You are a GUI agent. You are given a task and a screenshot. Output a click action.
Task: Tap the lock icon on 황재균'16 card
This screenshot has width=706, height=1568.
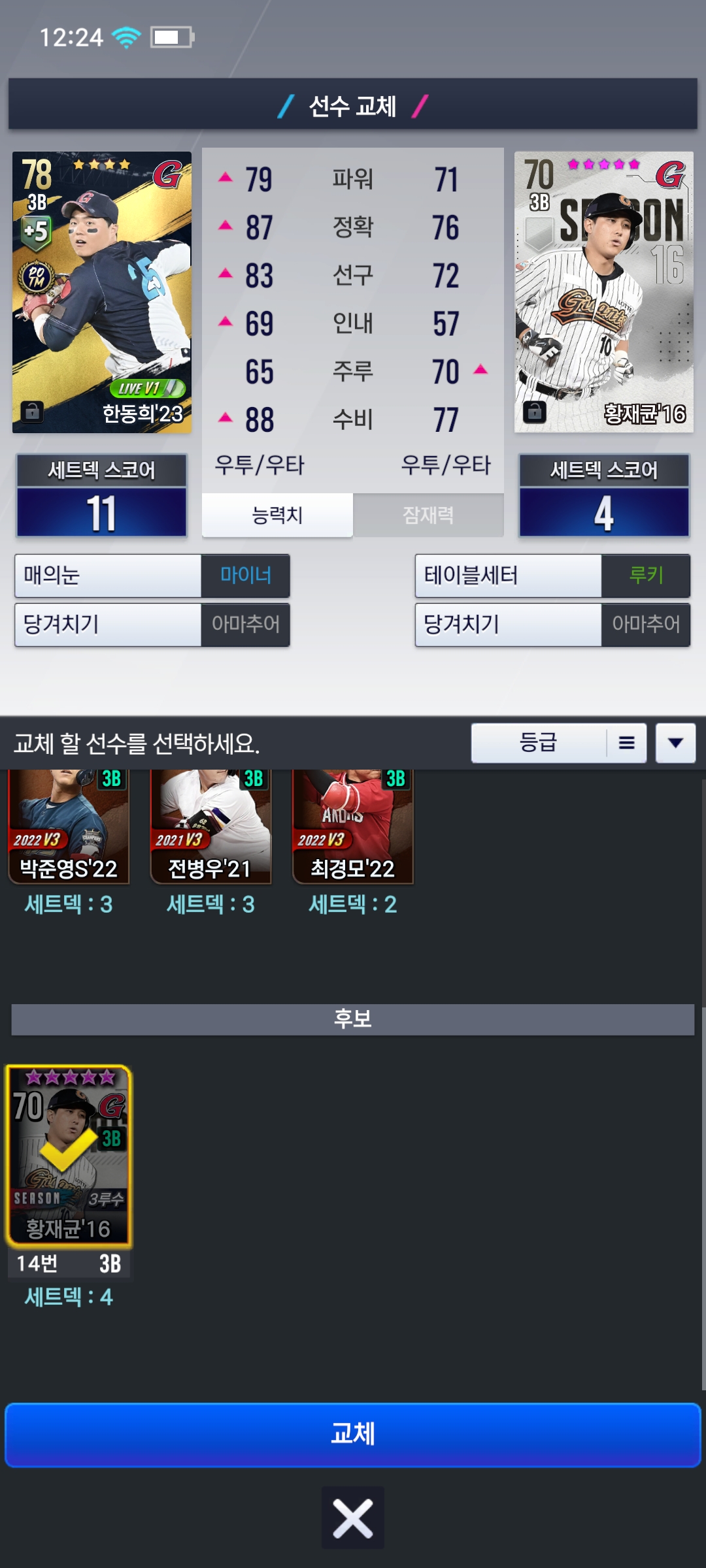534,412
